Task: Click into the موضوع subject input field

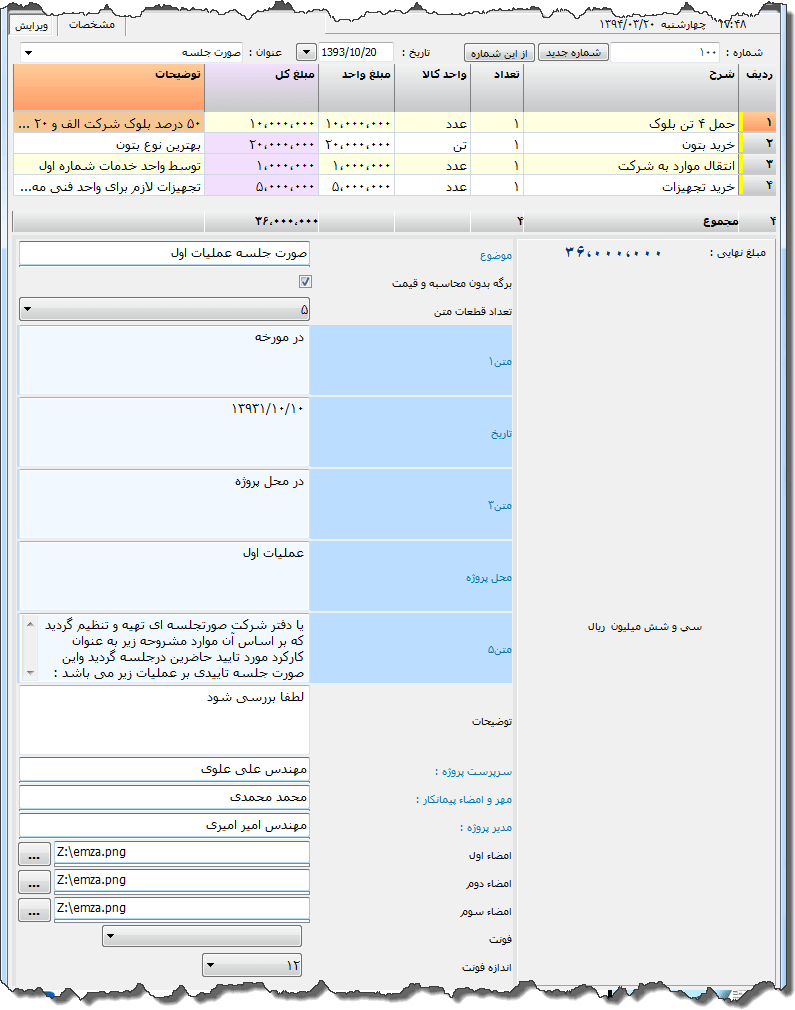Action: [165, 254]
